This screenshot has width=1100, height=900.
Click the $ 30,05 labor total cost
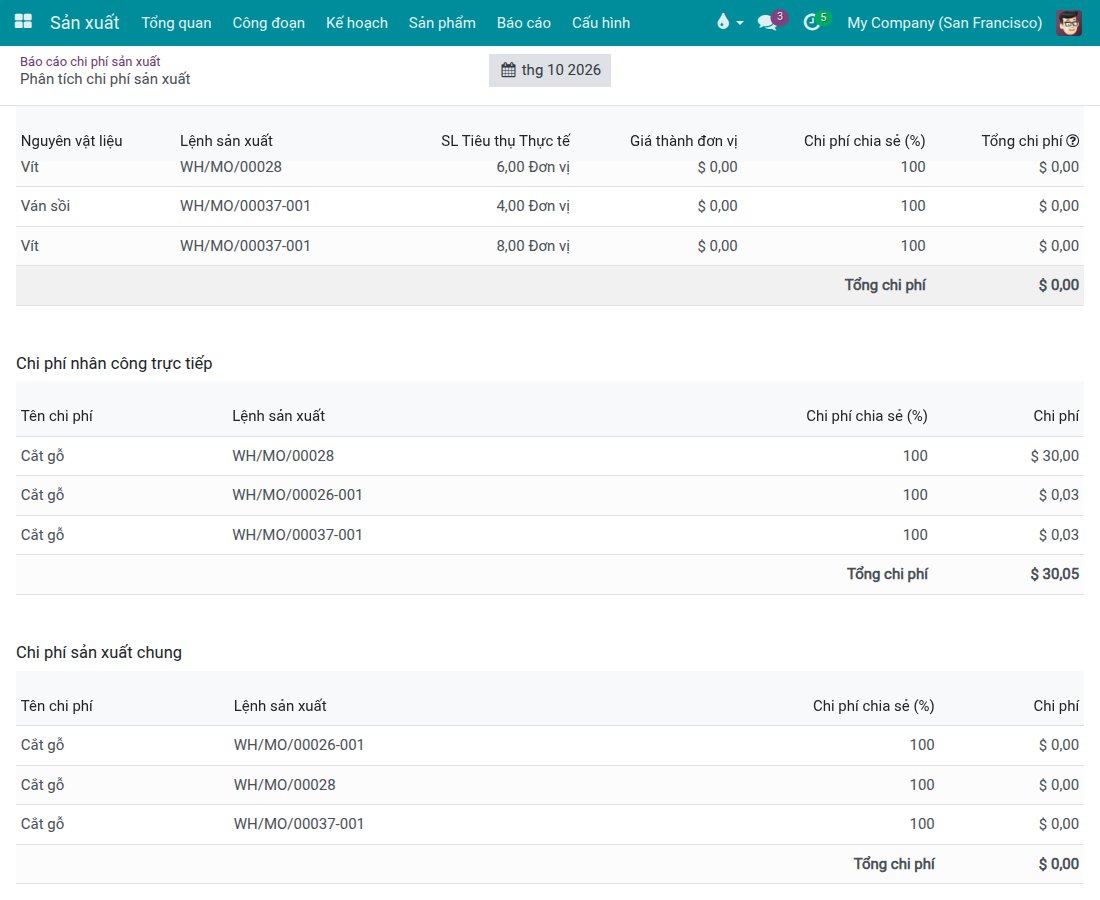1054,575
